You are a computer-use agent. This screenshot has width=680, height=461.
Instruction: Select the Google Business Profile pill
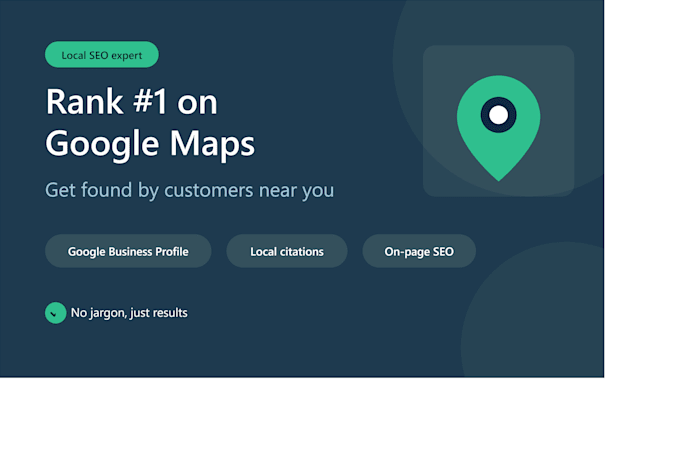click(x=128, y=251)
